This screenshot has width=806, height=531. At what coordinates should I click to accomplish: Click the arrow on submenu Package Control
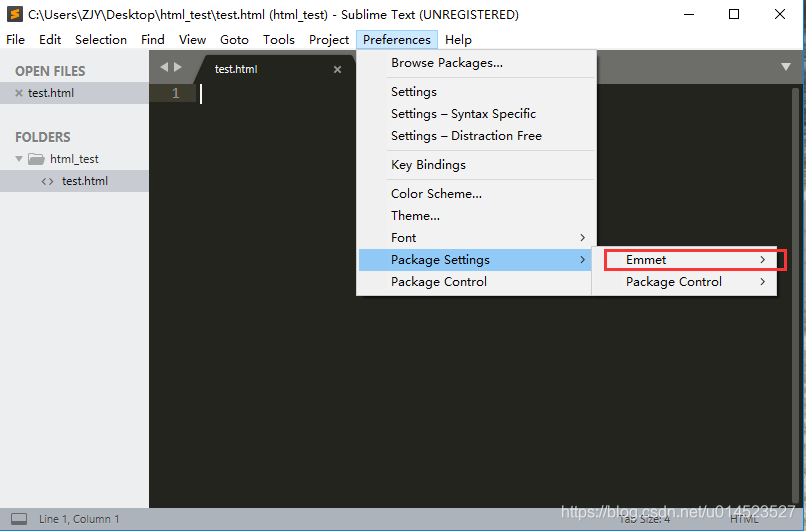click(762, 282)
